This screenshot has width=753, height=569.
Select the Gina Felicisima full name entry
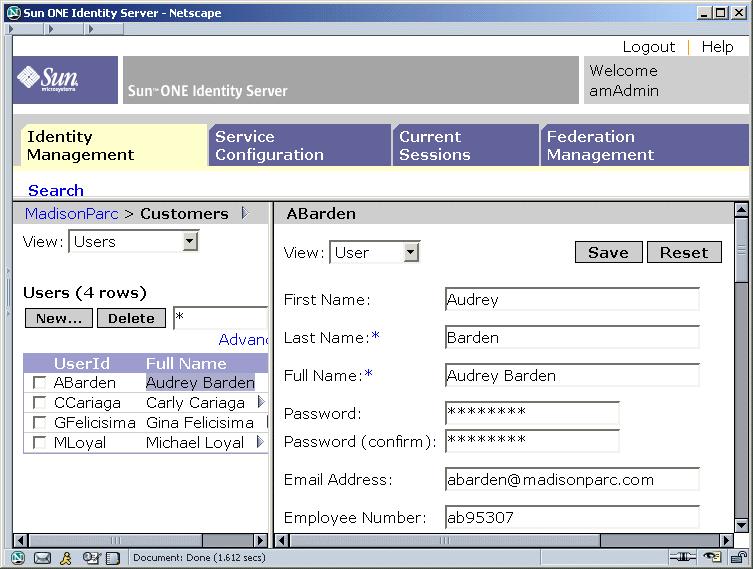(200, 423)
